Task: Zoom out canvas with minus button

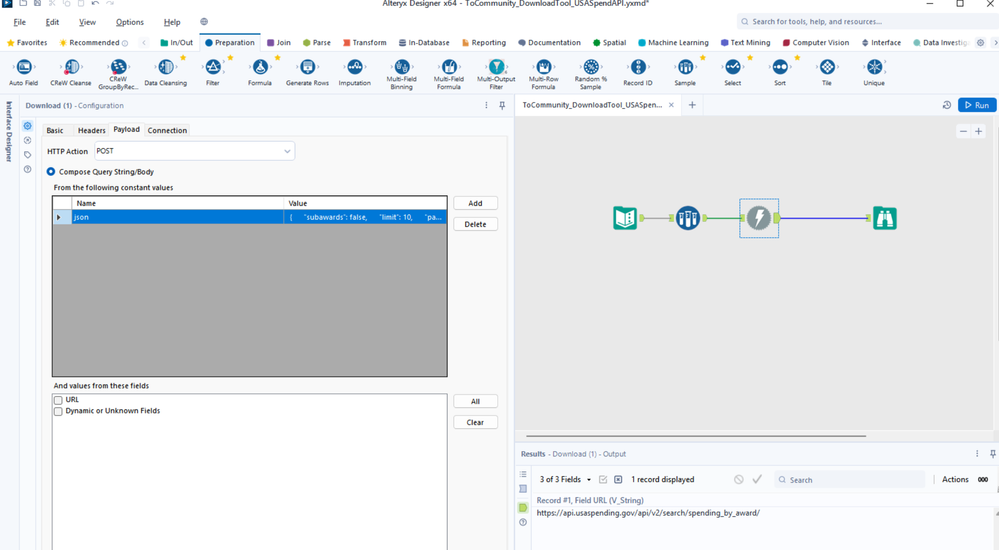Action: tap(963, 131)
